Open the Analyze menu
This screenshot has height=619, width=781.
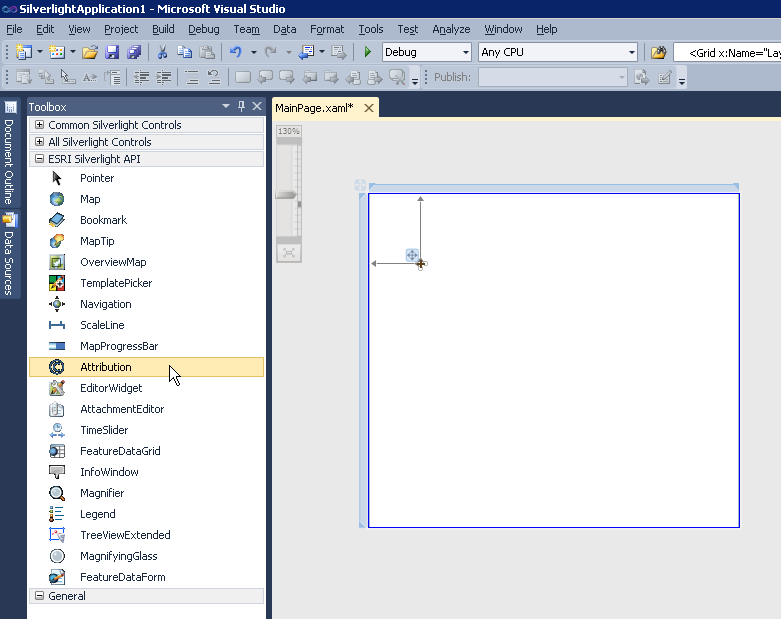click(451, 29)
